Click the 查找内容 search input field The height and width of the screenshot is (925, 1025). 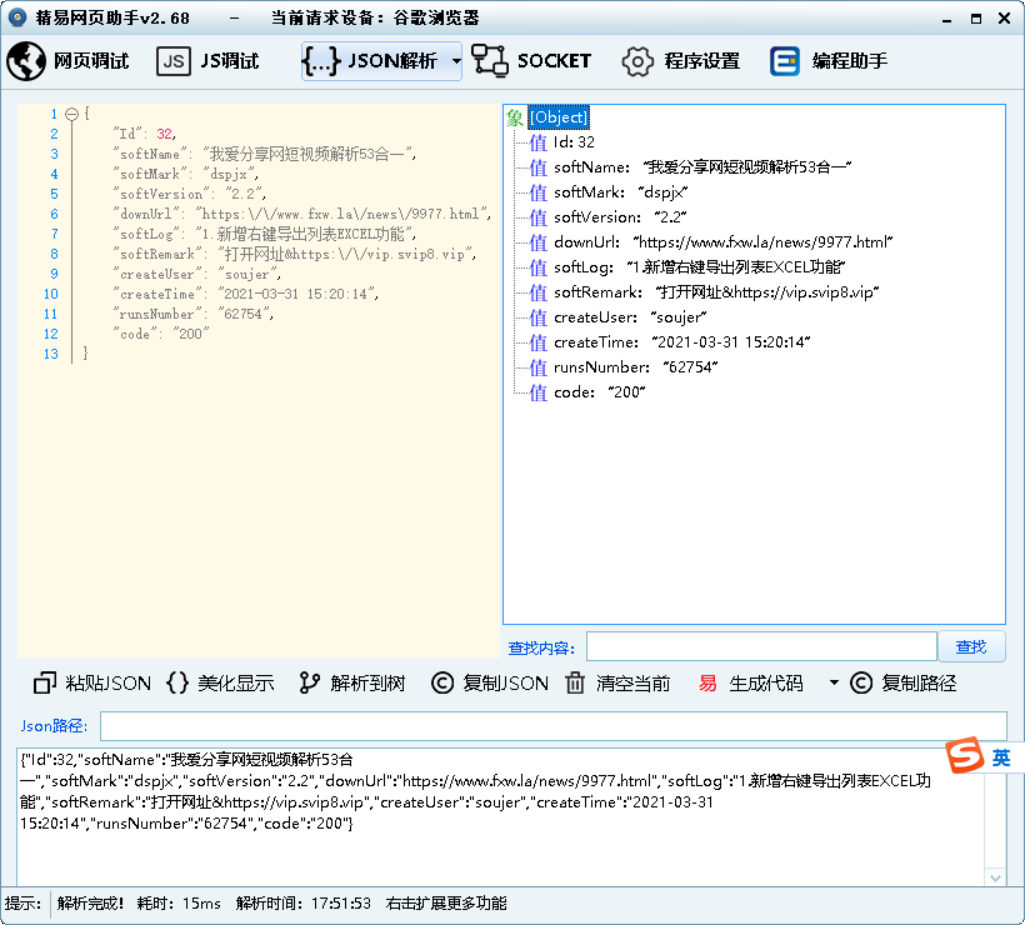[760, 647]
